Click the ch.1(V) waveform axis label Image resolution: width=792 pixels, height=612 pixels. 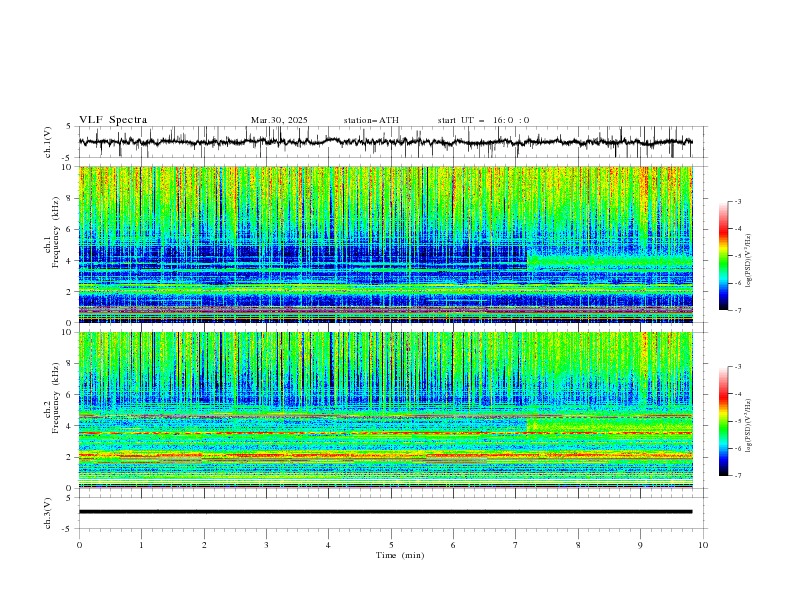click(48, 142)
